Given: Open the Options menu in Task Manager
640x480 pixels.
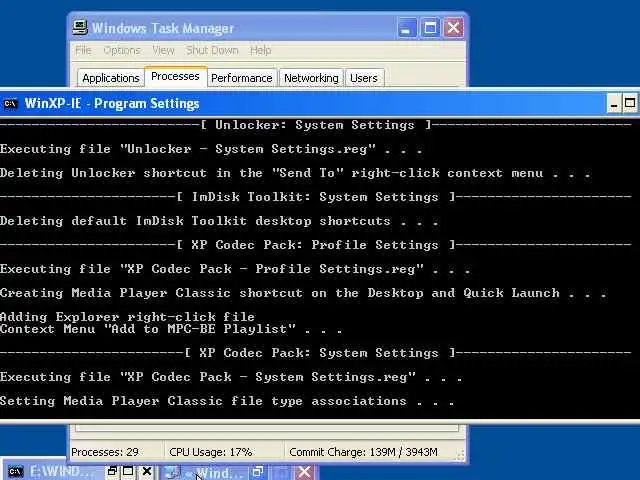Looking at the screenshot, I should (x=122, y=50).
